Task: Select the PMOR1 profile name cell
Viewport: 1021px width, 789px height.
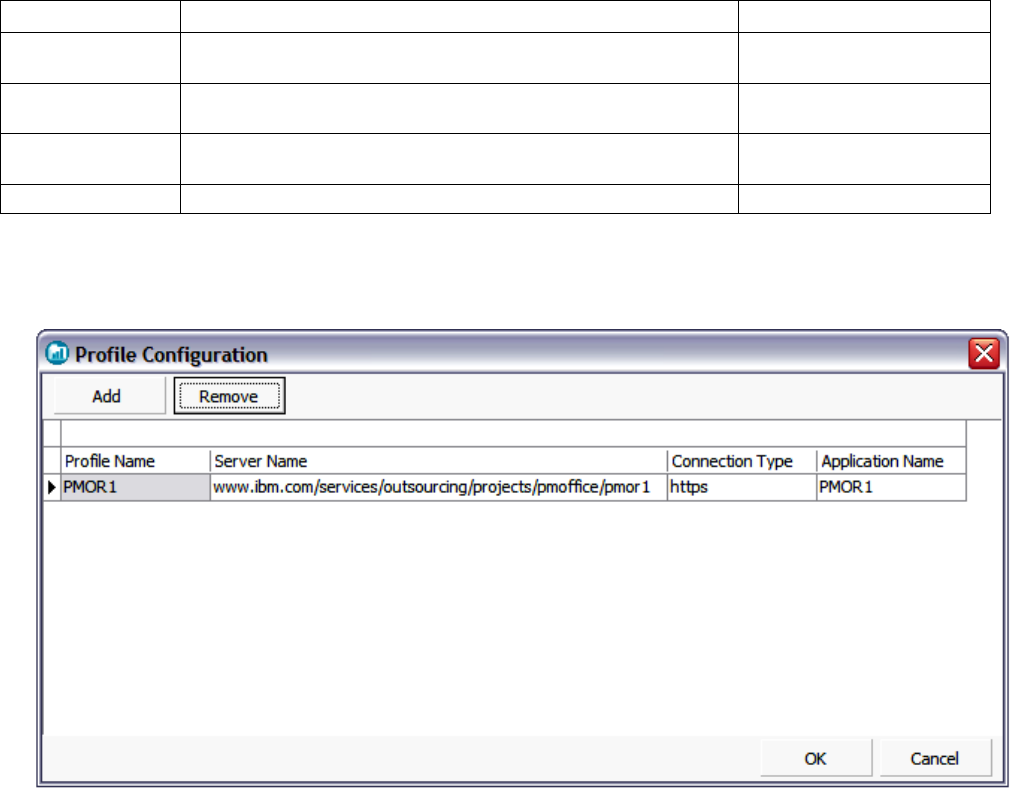Action: point(135,487)
